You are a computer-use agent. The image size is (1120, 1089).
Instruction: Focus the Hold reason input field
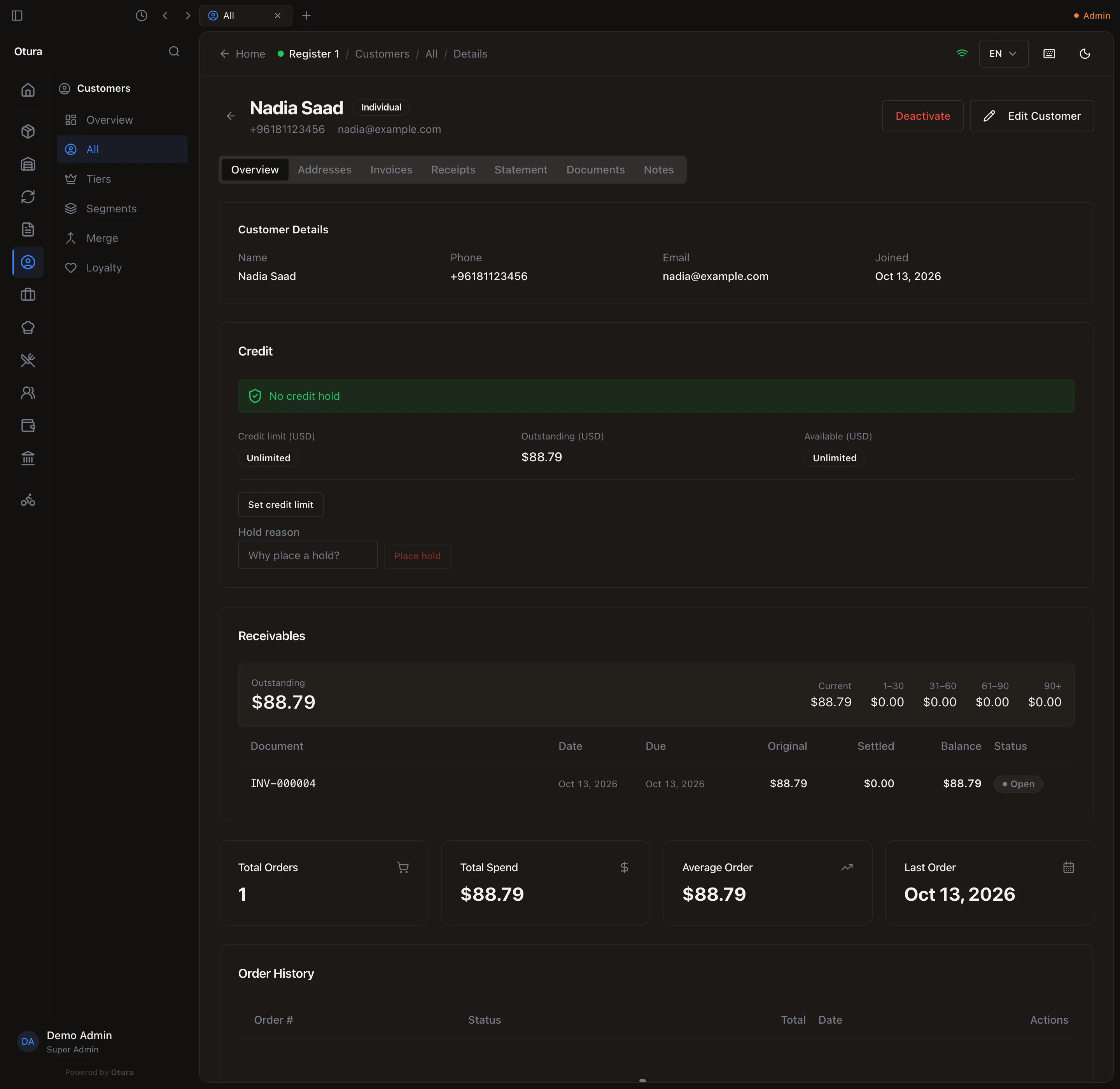[x=308, y=555]
